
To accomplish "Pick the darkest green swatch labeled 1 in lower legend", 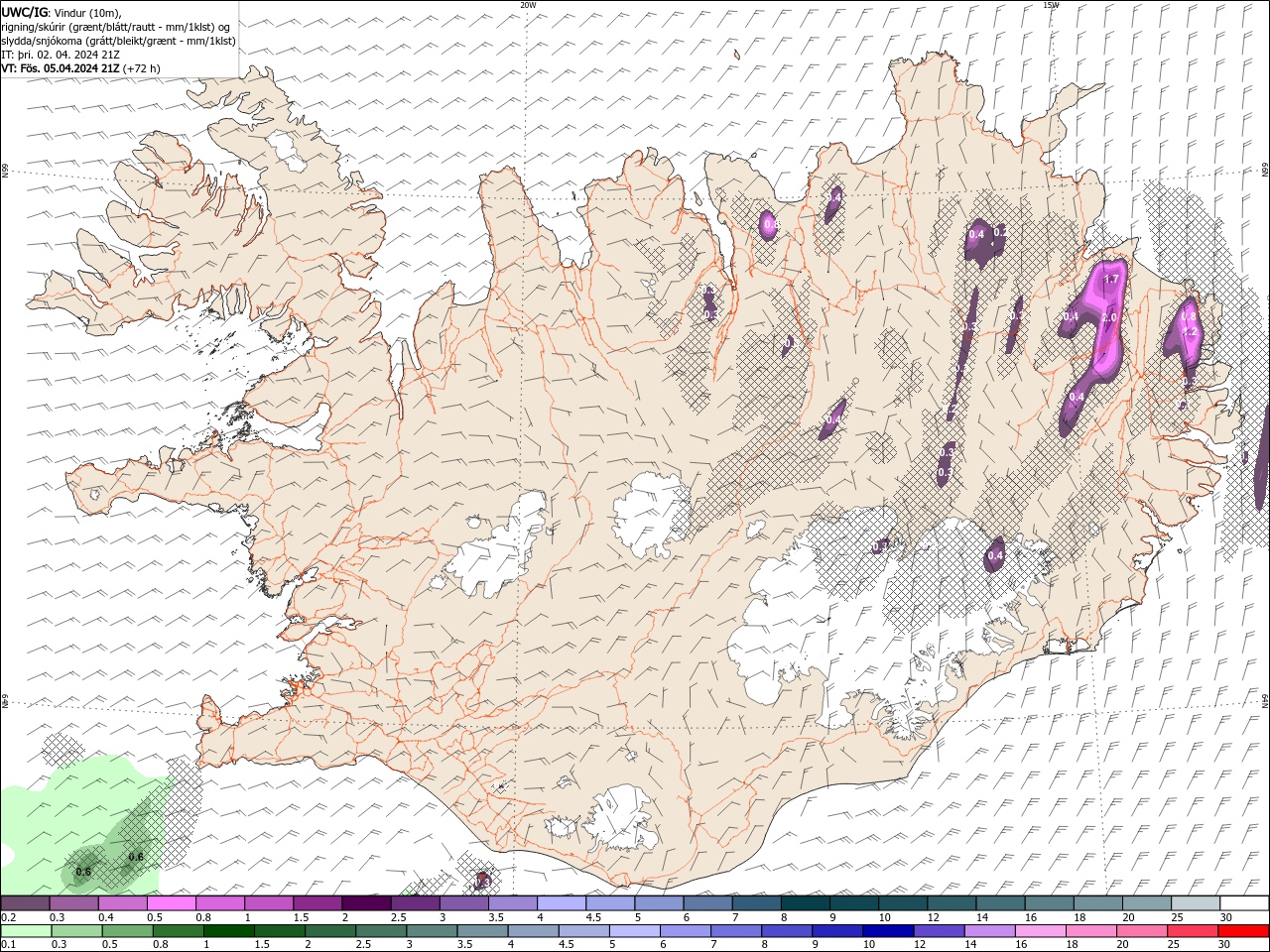I will [228, 931].
